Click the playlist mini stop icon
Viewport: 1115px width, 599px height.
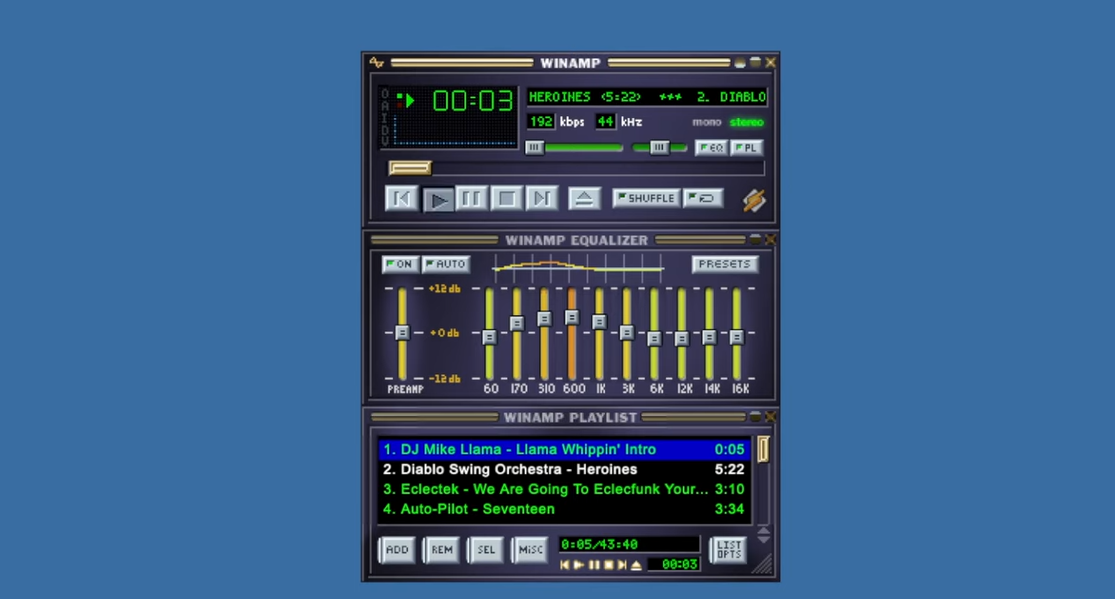tap(609, 565)
